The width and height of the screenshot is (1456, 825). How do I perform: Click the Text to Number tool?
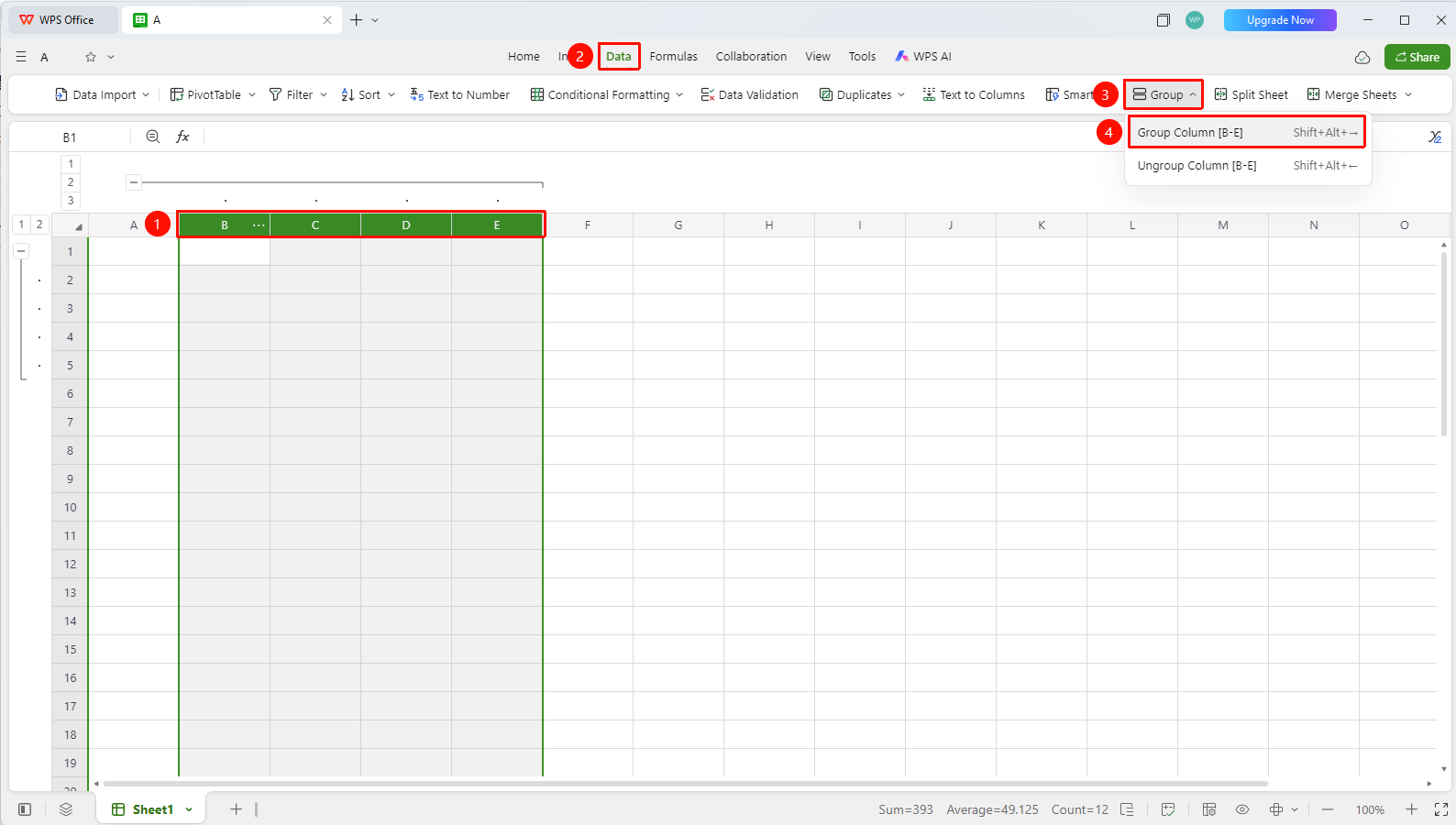(x=459, y=94)
